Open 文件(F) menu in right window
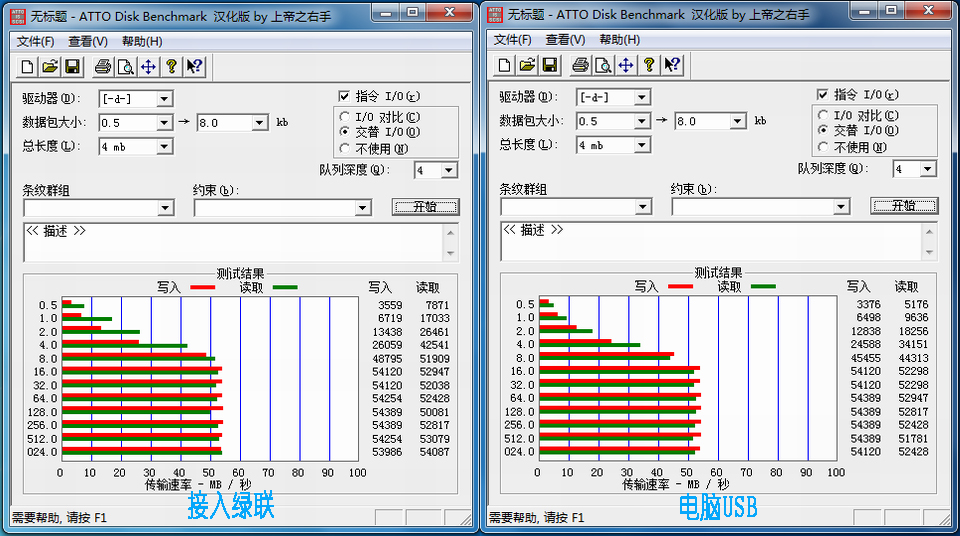The image size is (960, 536). coord(512,39)
